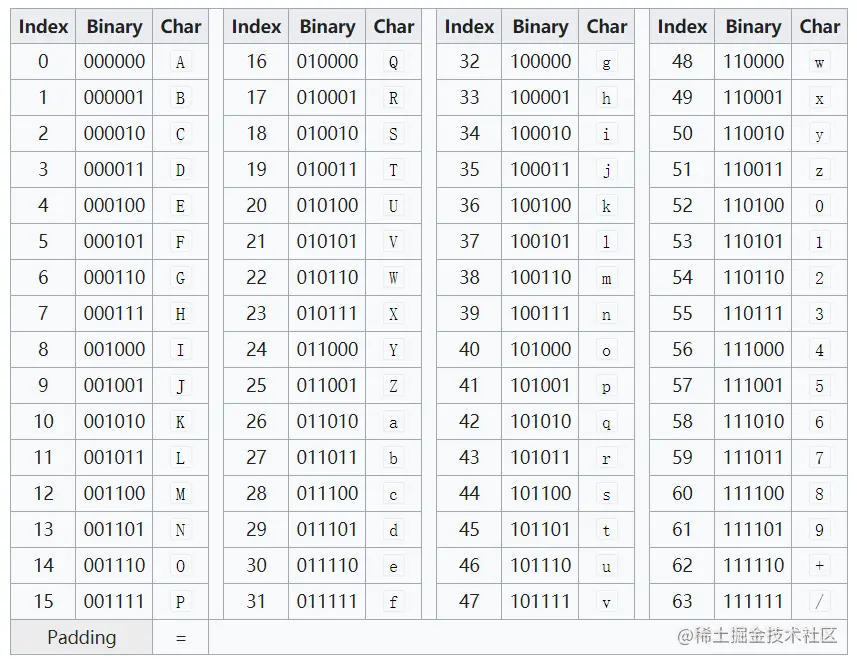Select index cell 10
Screen dimensions: 857x665
[43, 422]
